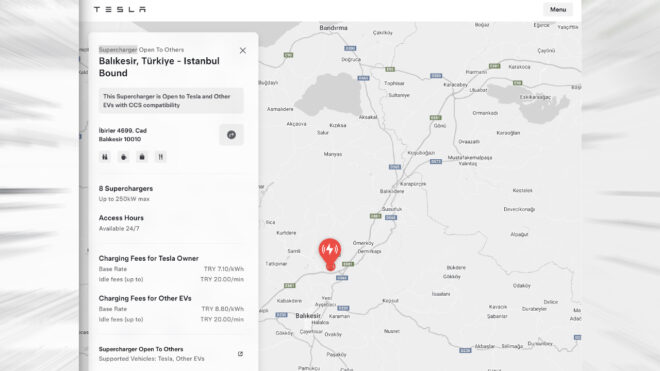The image size is (660, 371).
Task: Click the 8 Superchargers heading
Action: pos(126,189)
